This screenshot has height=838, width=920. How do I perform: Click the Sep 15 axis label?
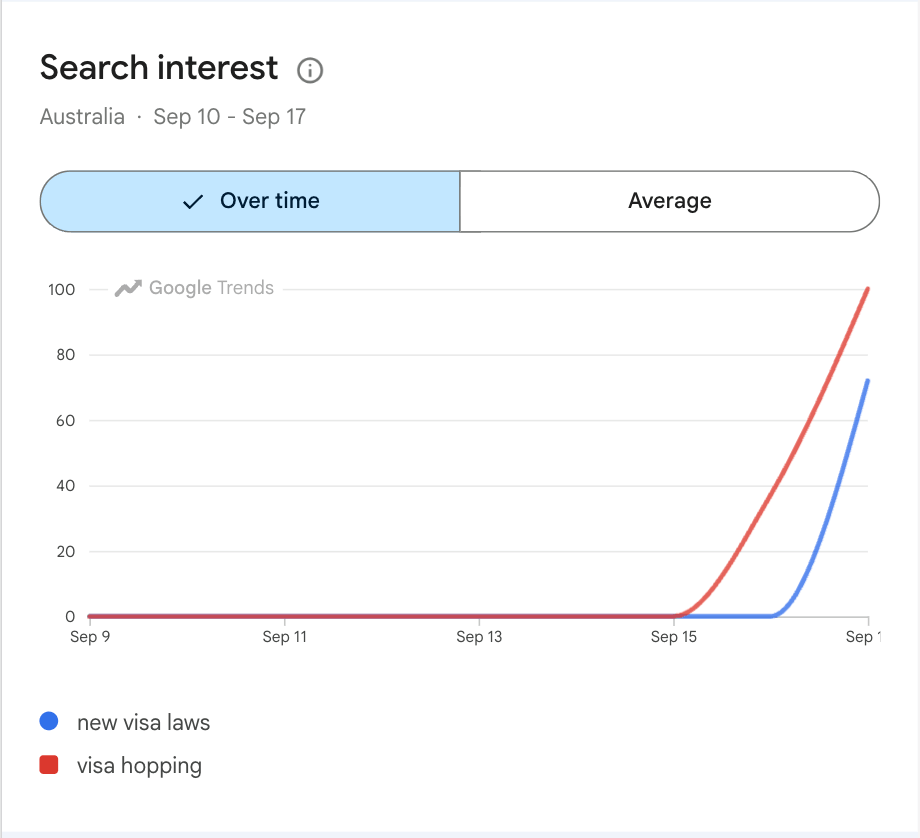tap(674, 637)
